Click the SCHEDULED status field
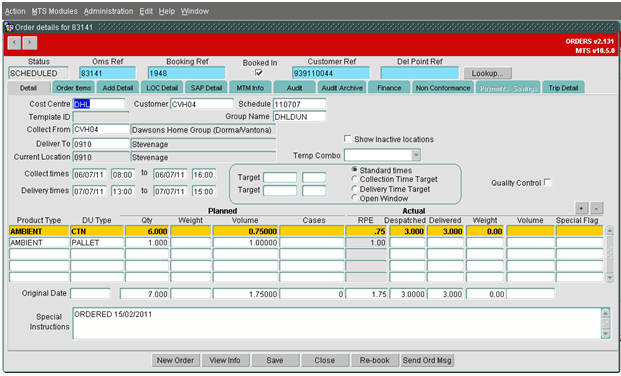This screenshot has height=376, width=621. 38,73
